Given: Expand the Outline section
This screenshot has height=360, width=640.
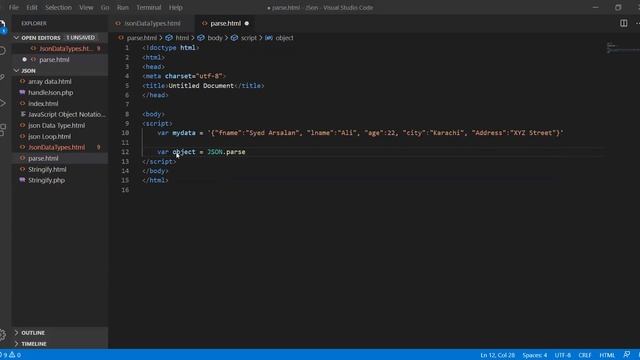Looking at the screenshot, I should coord(16,333).
